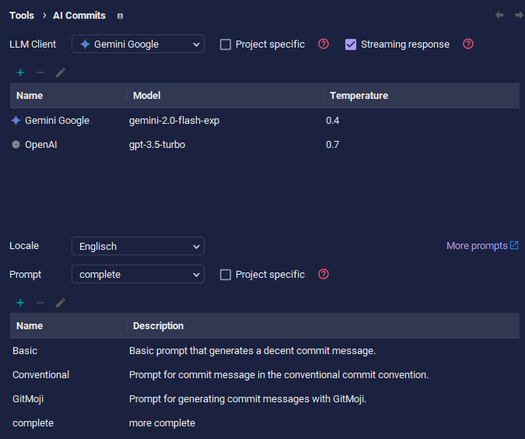The height and width of the screenshot is (439, 525).
Task: Navigate back with the left arrow
Action: 500,15
